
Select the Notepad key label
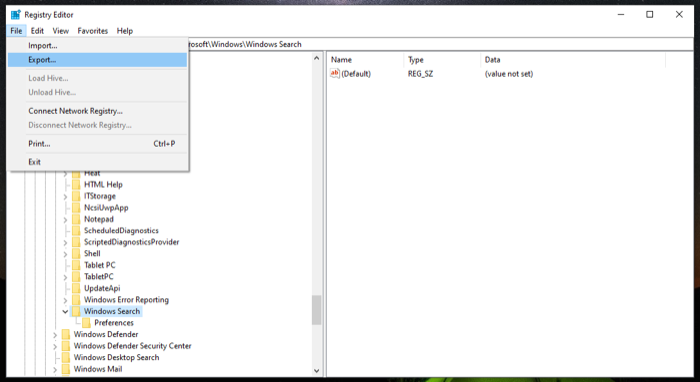point(99,220)
